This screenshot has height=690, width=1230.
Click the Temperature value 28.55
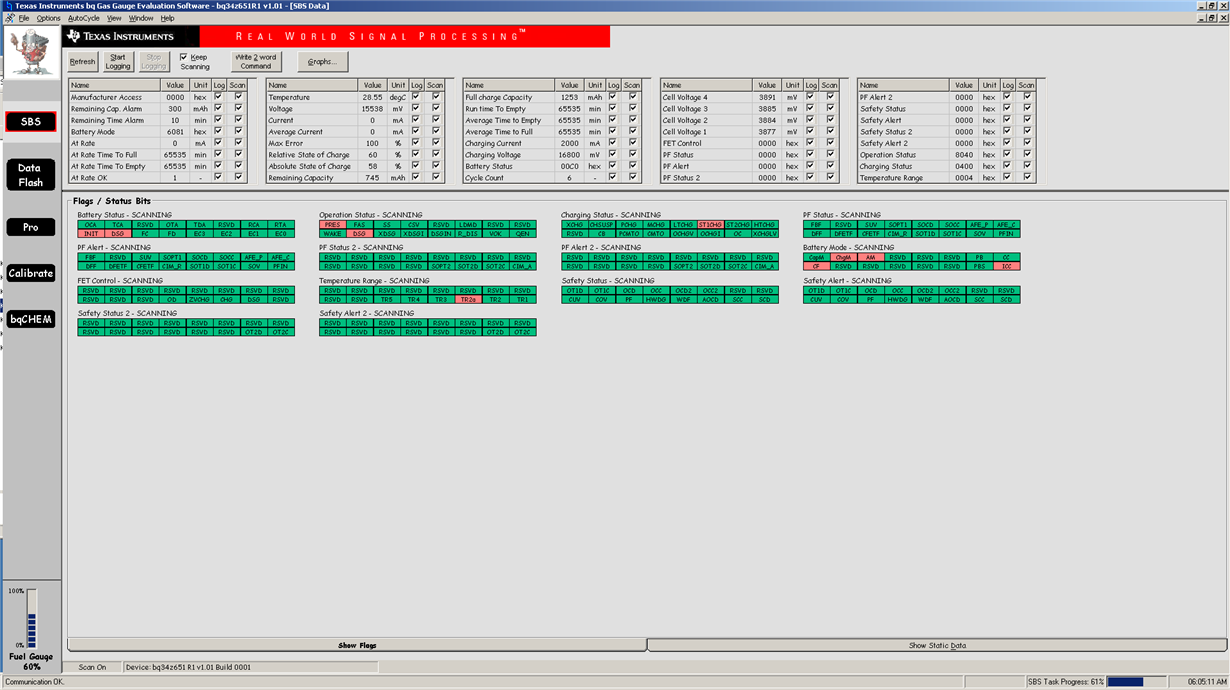coord(372,97)
